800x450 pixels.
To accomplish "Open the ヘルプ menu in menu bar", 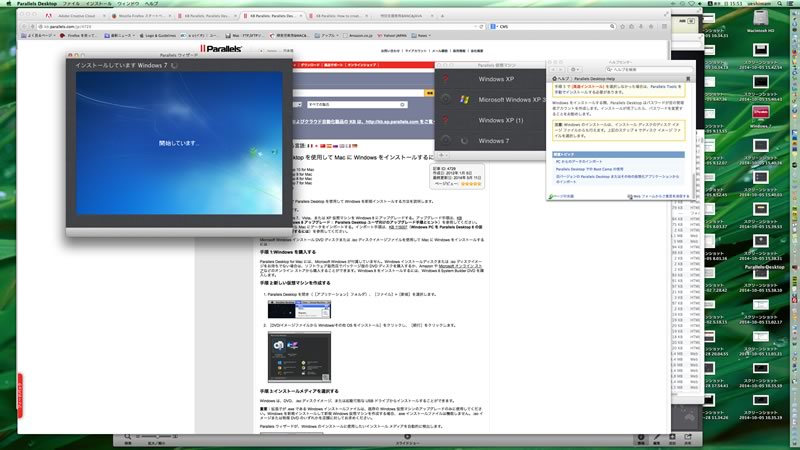I will 151,3.
